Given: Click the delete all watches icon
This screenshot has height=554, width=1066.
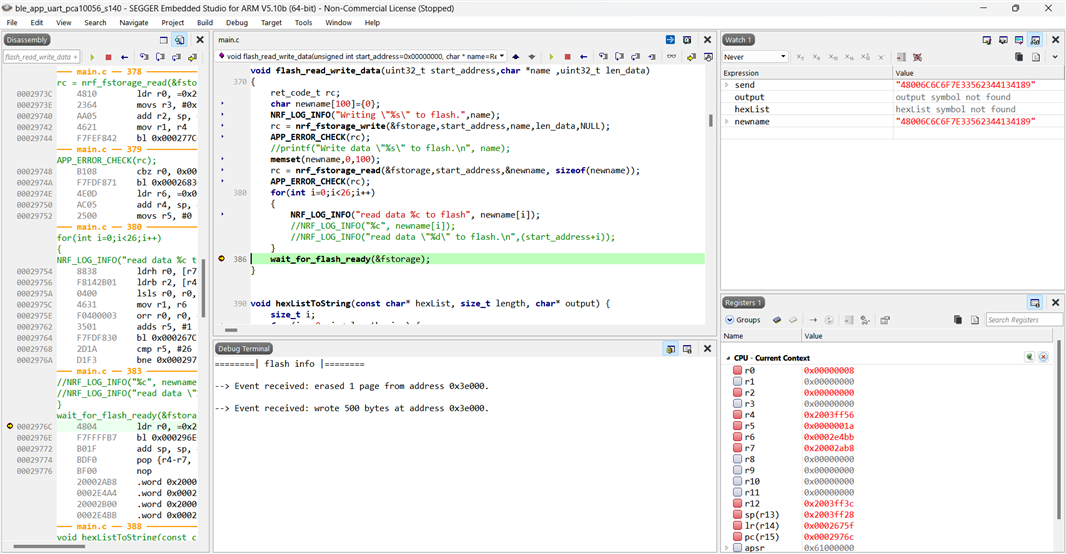Looking at the screenshot, I should [917, 57].
